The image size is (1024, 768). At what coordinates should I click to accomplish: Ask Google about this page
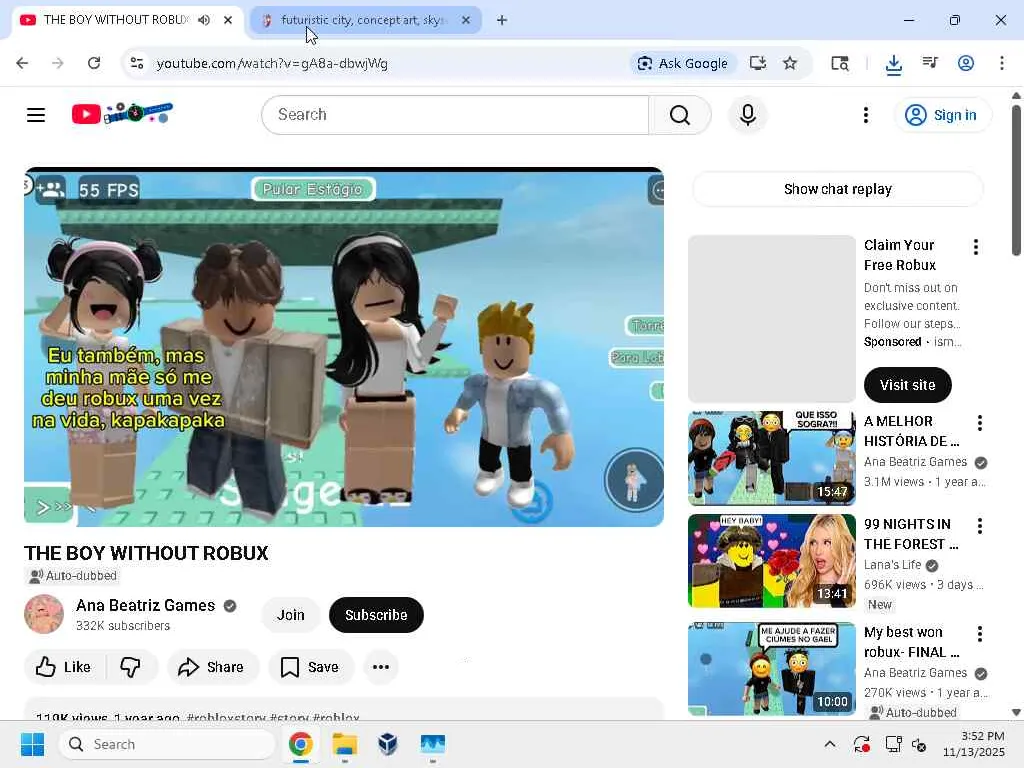tap(683, 63)
